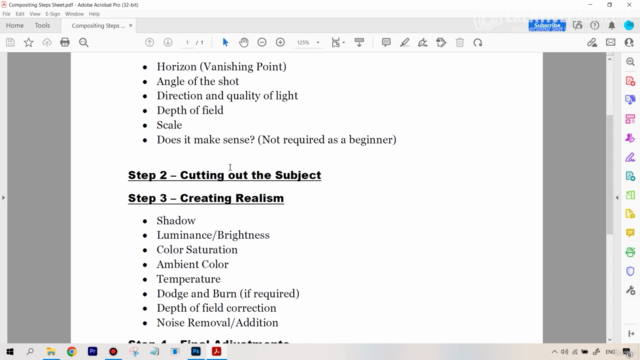
Task: Click the fill and sign icon at toolbar right
Action: [x=592, y=42]
